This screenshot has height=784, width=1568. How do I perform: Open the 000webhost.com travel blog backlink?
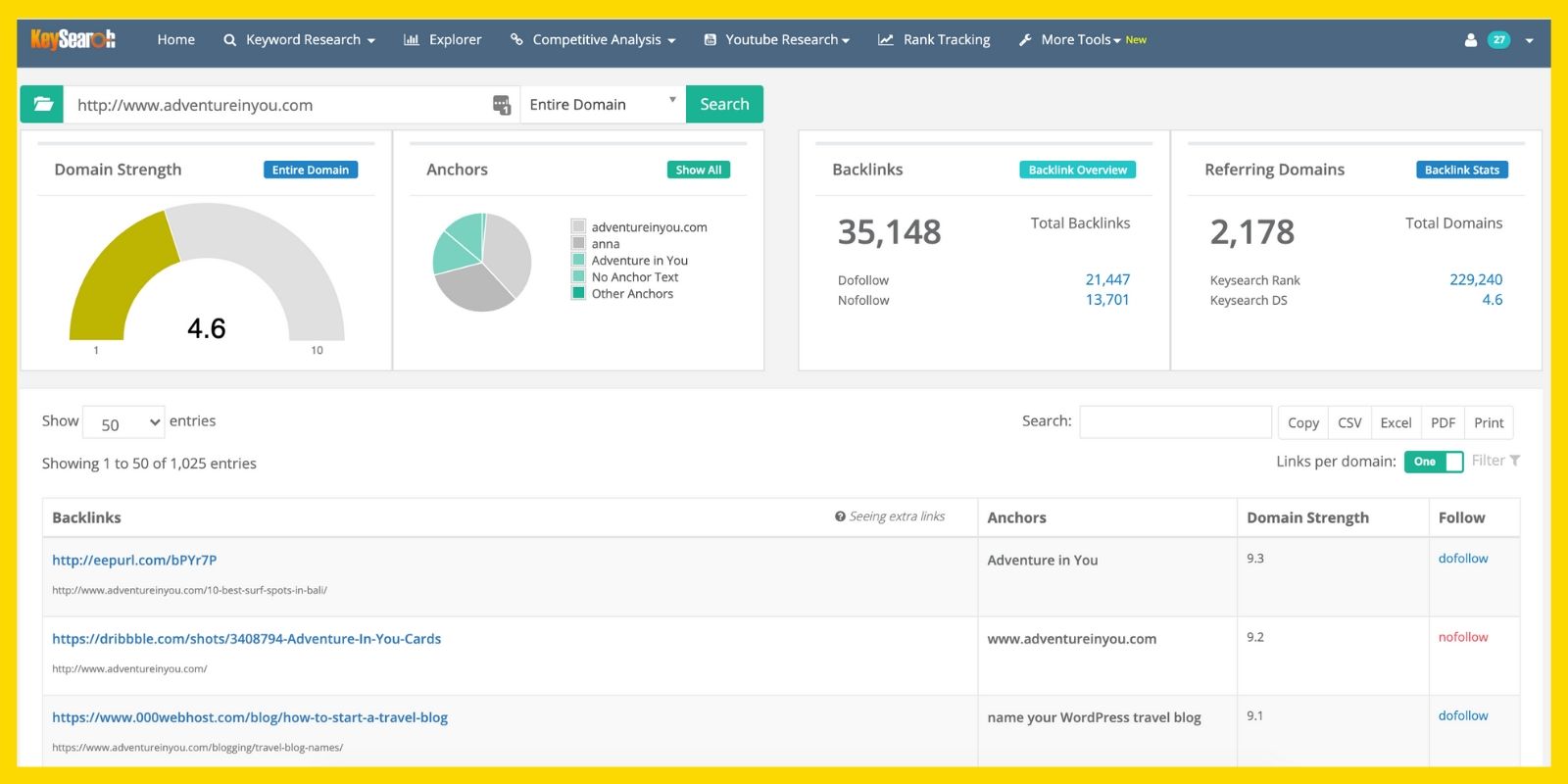pyautogui.click(x=250, y=717)
